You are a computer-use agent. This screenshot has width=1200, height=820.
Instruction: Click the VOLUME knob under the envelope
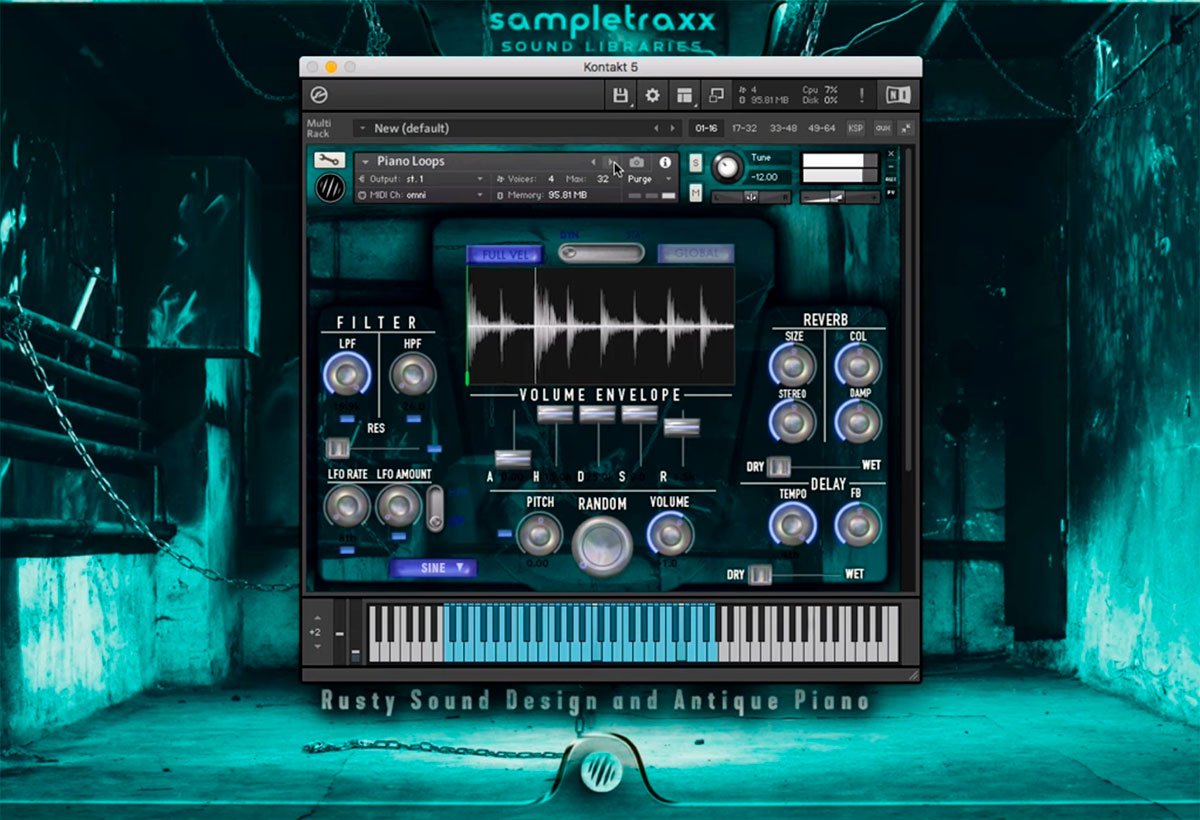pyautogui.click(x=669, y=534)
